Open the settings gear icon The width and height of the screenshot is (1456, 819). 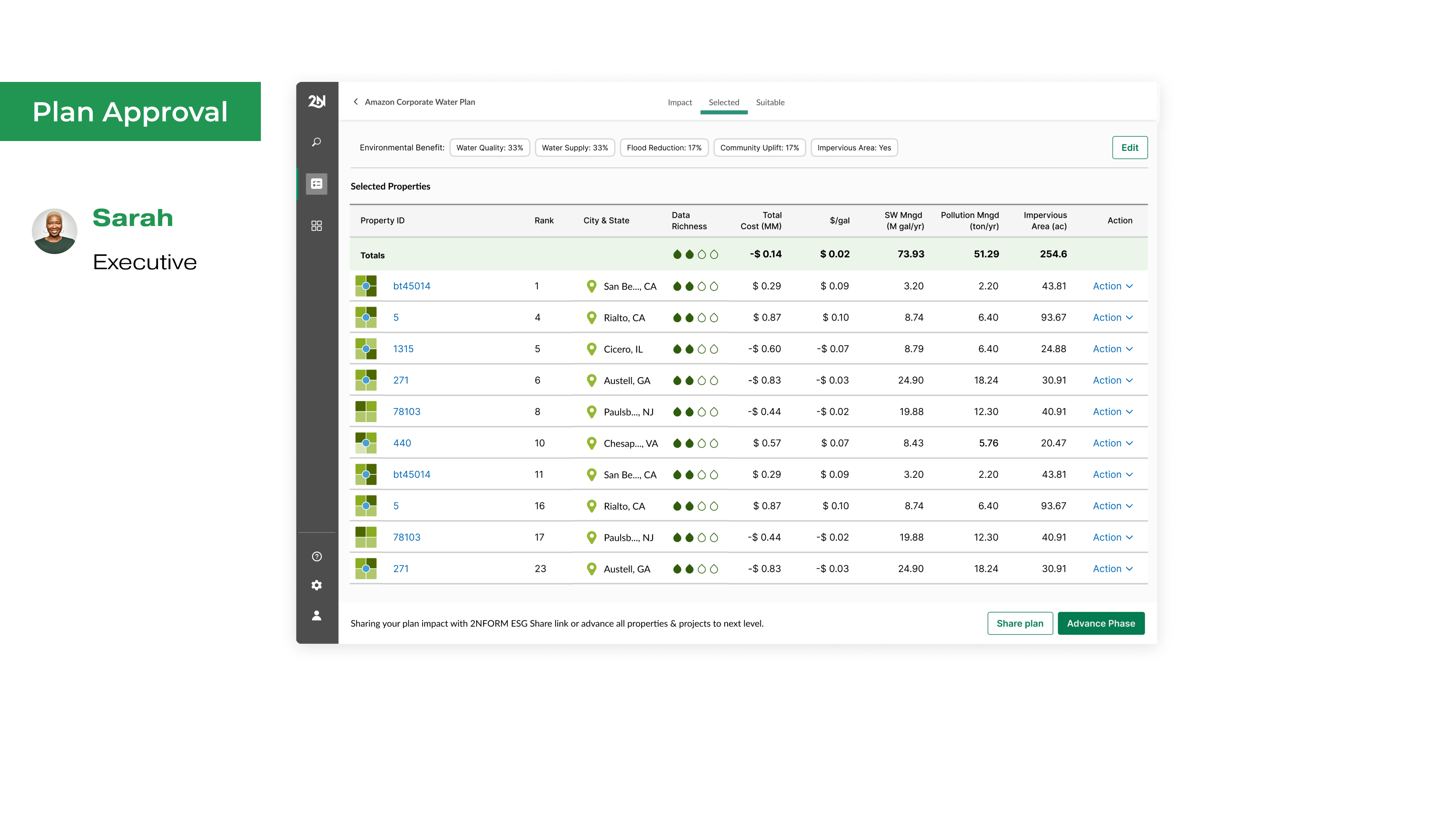(x=317, y=585)
